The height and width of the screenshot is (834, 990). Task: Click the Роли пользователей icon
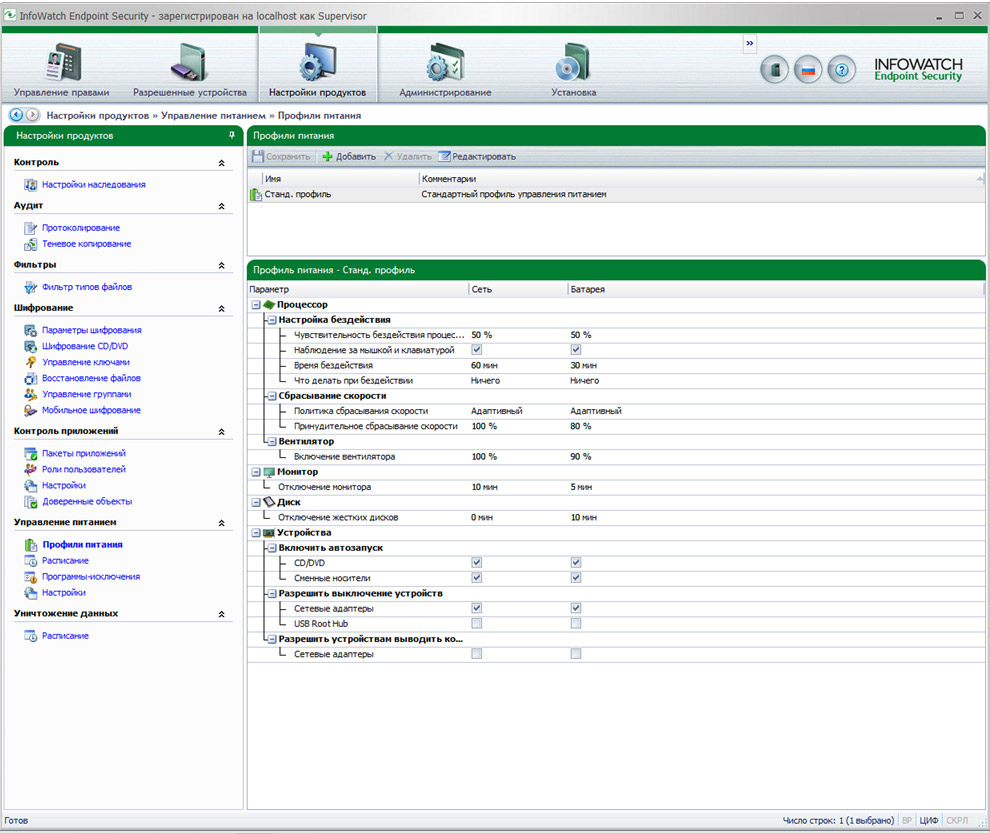(x=30, y=469)
